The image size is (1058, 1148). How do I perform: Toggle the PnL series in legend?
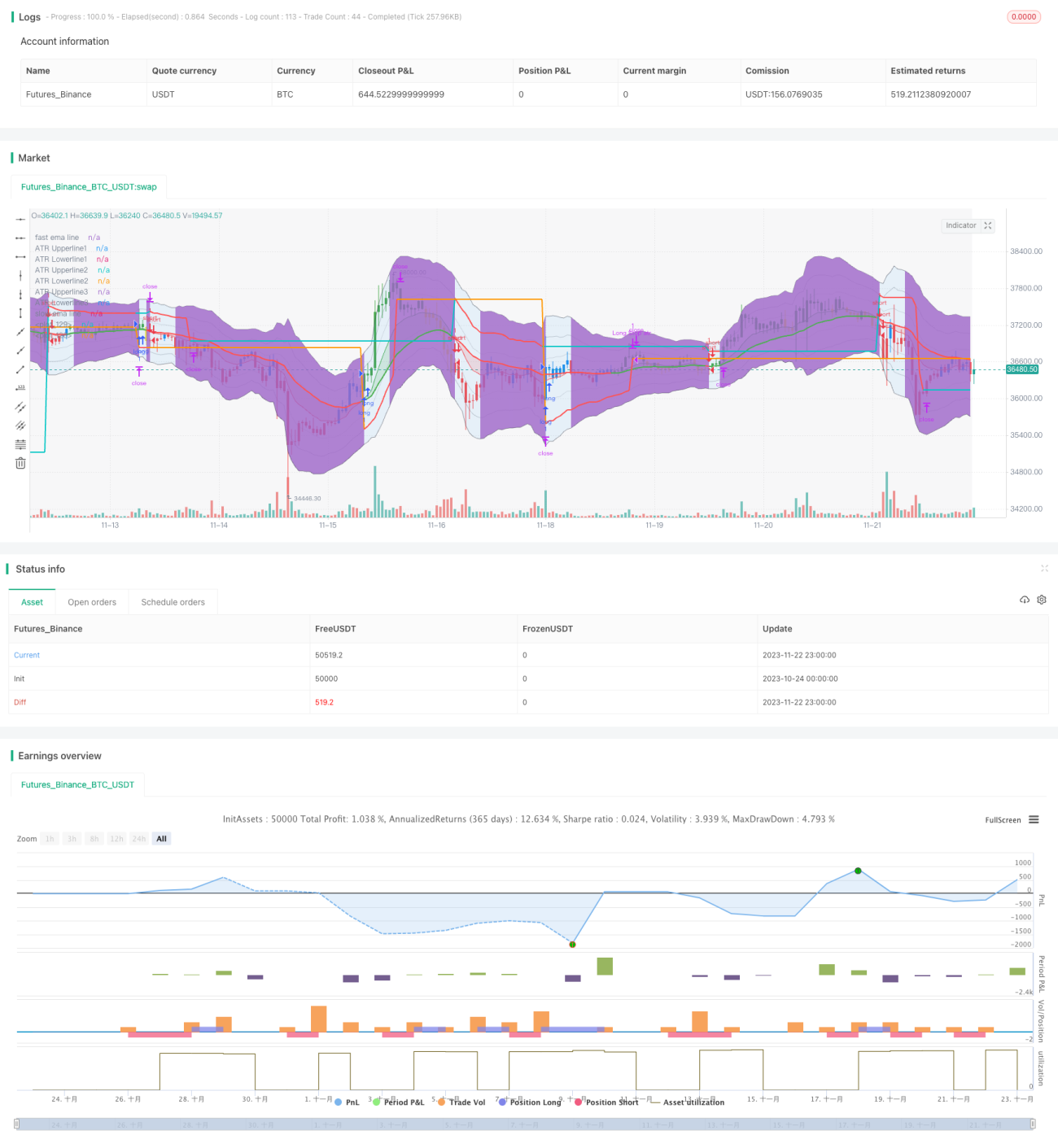347,1102
